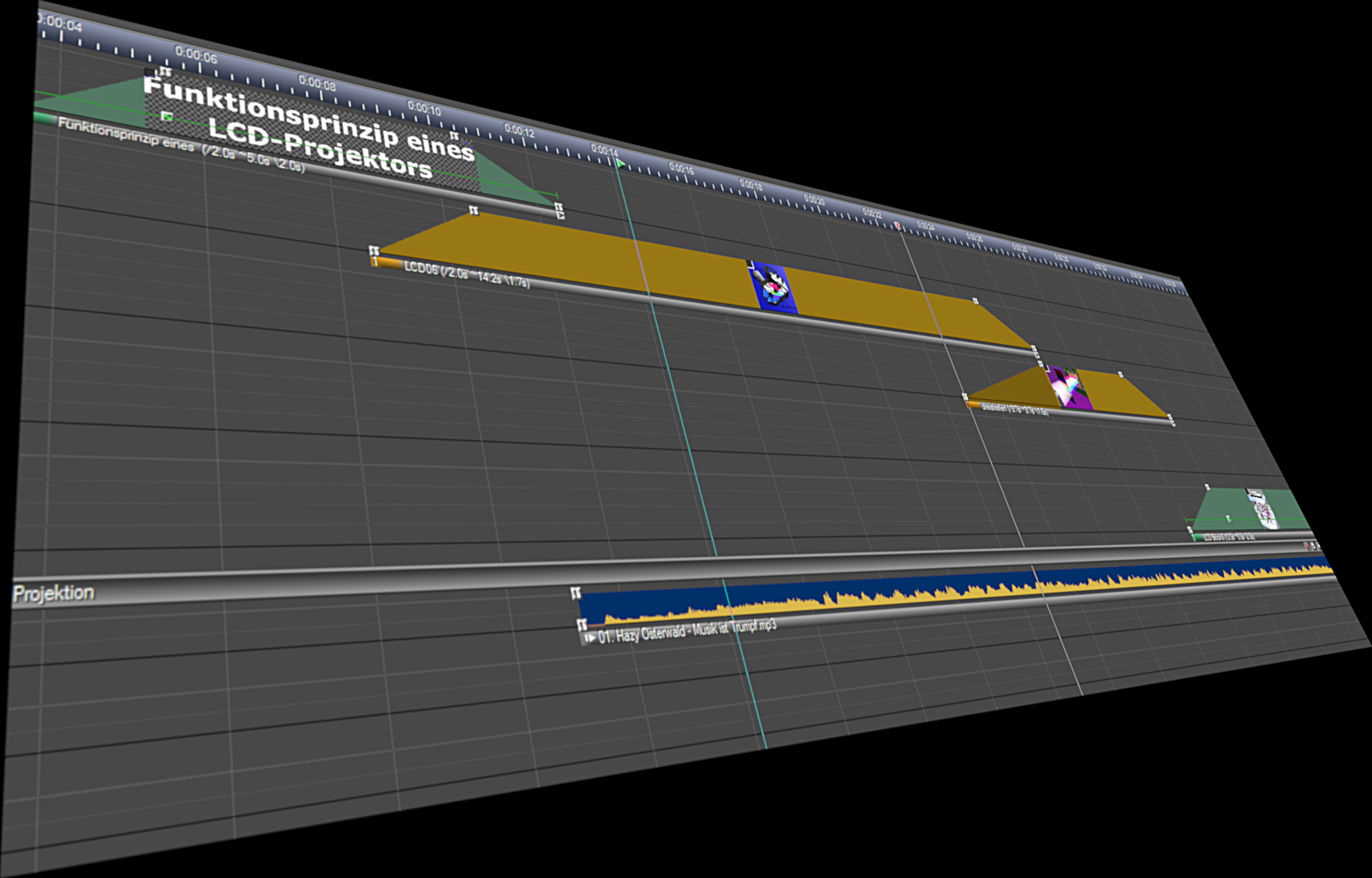Image resolution: width=1372 pixels, height=878 pixels.
Task: Click the start handle of the Funktionsprinzip title clip
Action: coord(165,72)
